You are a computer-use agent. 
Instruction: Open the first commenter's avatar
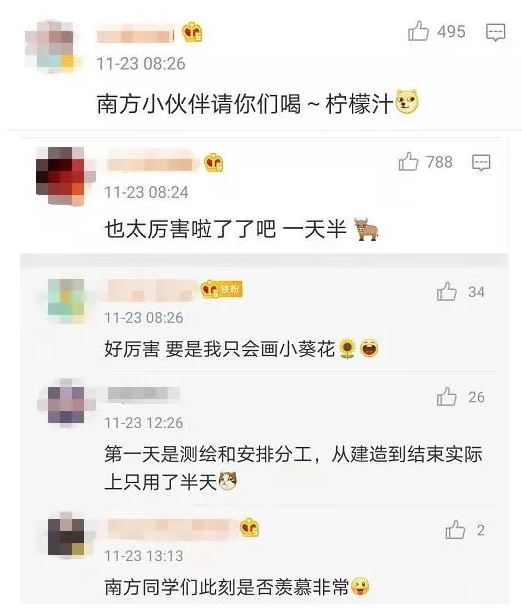pos(50,47)
